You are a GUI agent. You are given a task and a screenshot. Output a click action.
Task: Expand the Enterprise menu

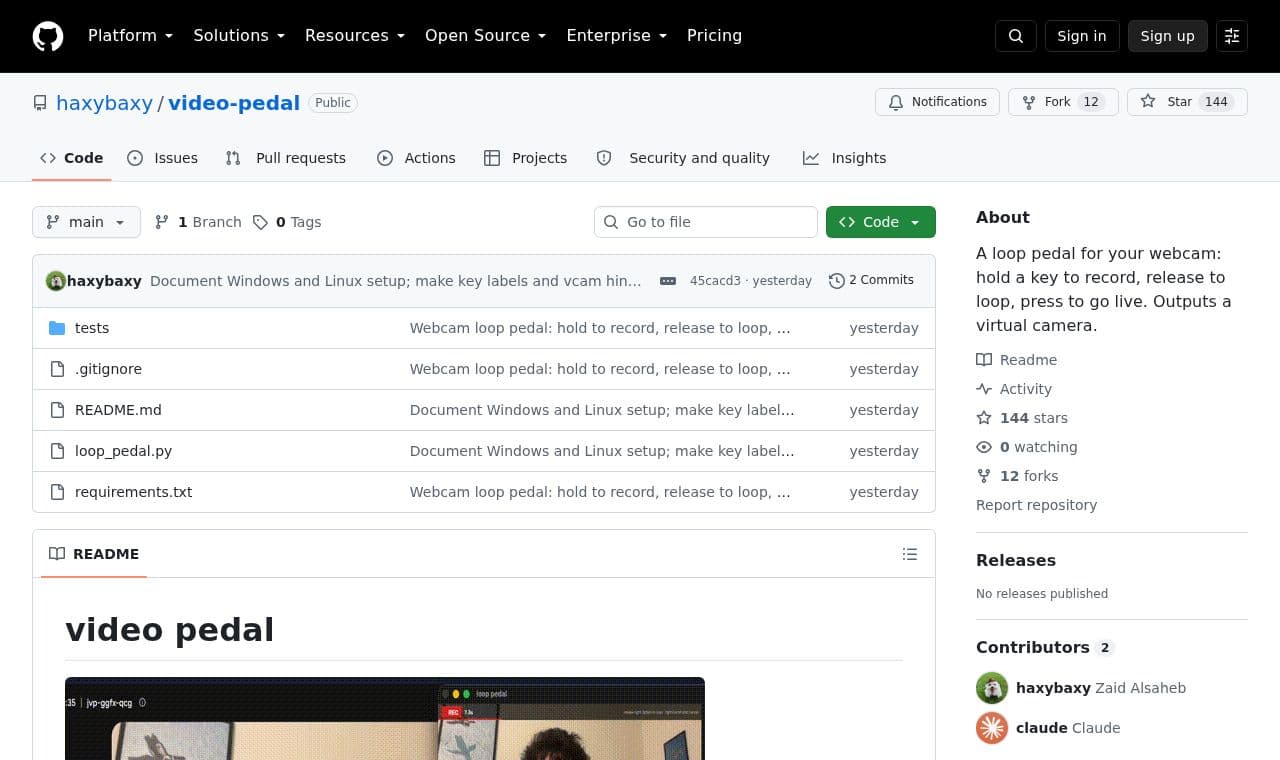click(617, 36)
